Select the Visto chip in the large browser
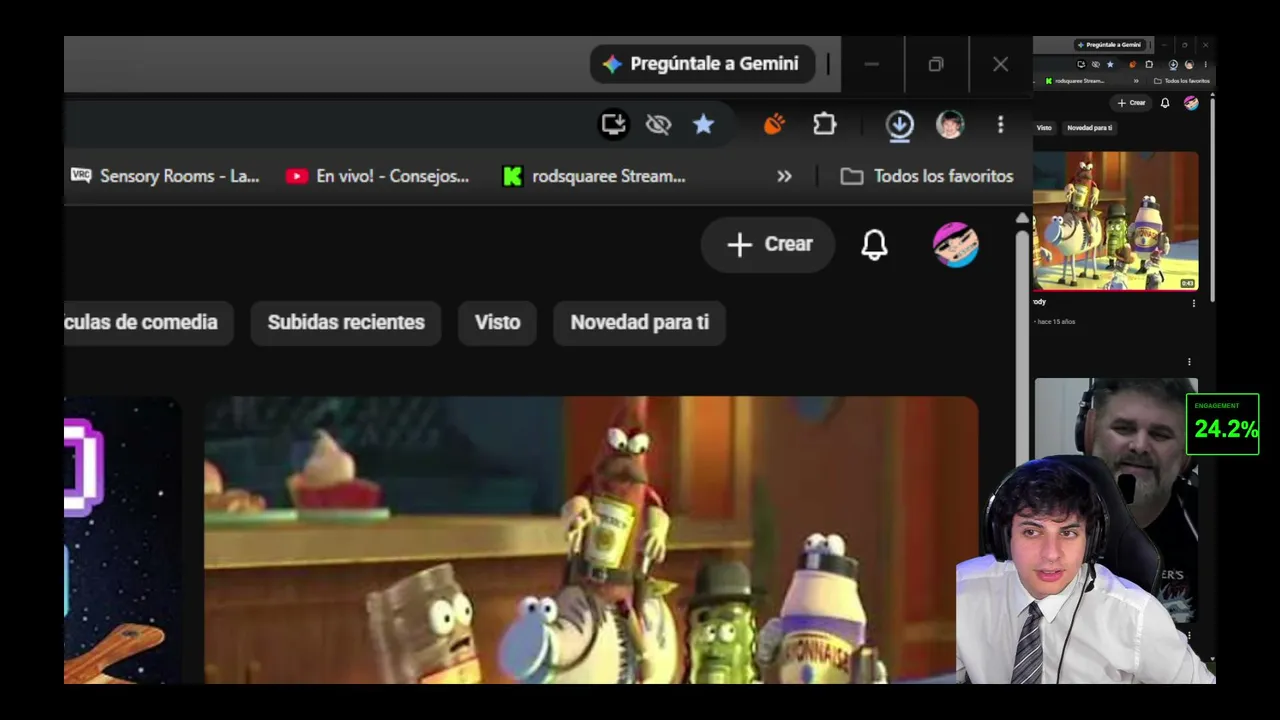Viewport: 1280px width, 720px height. click(x=497, y=322)
